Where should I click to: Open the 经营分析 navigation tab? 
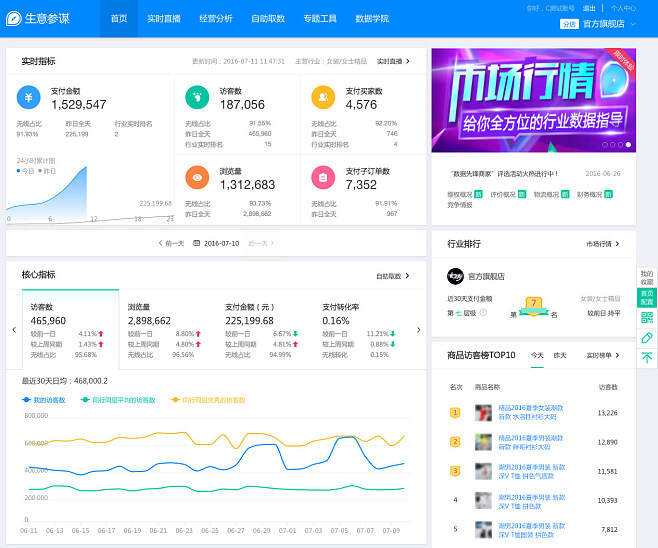click(215, 19)
